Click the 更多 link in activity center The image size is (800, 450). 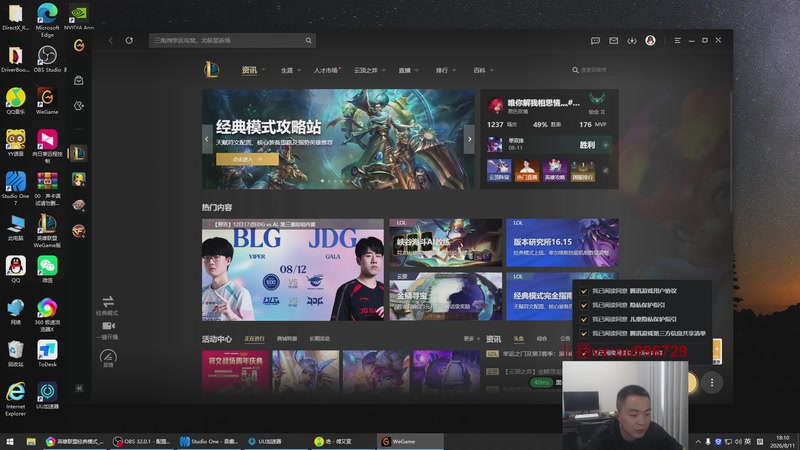pos(471,339)
